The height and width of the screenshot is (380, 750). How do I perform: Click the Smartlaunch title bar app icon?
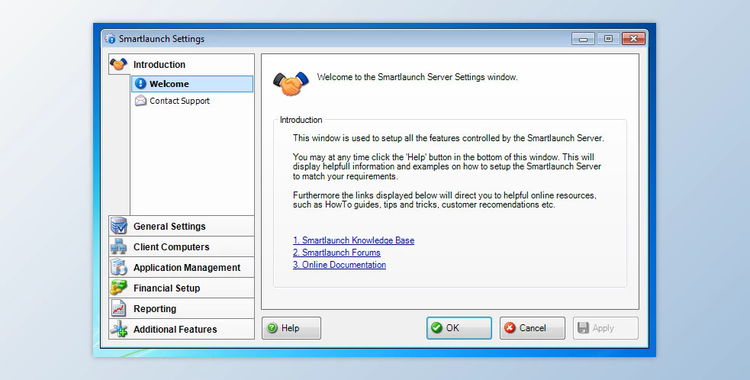(x=110, y=39)
